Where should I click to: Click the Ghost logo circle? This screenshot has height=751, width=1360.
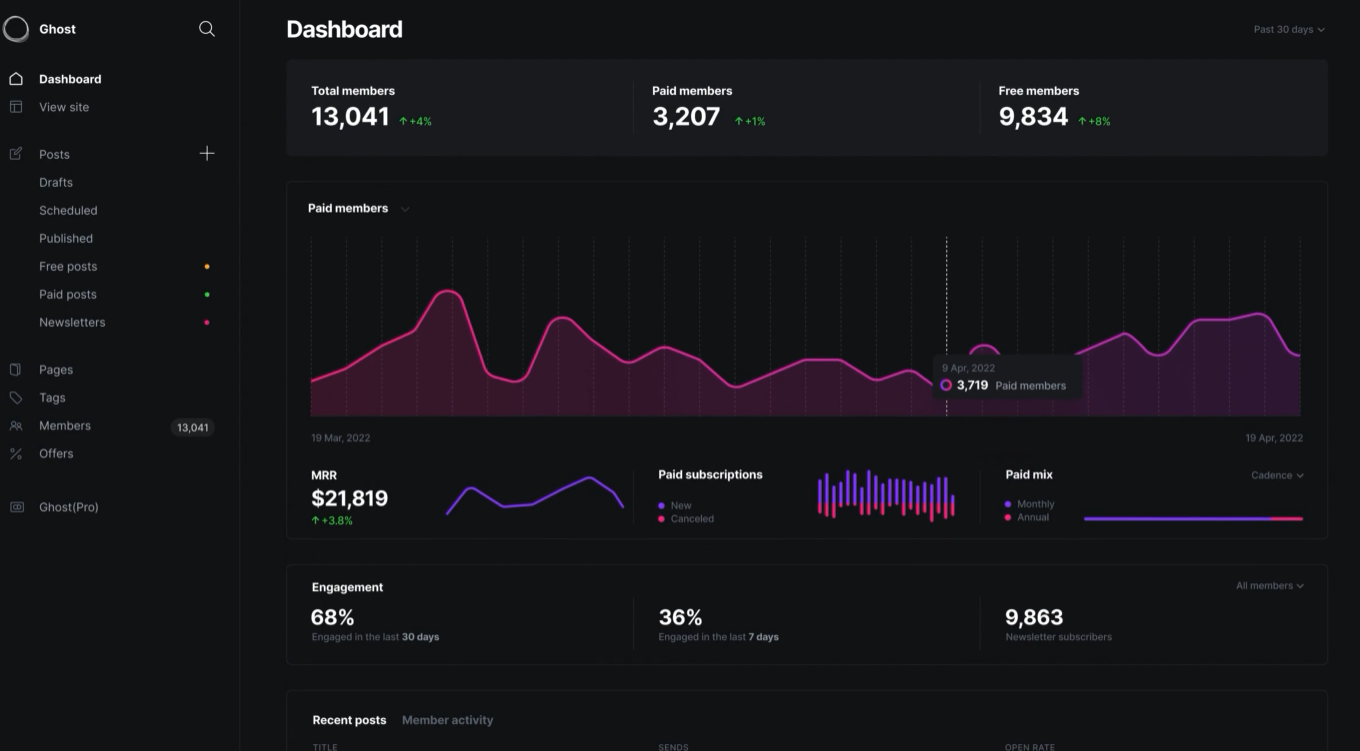(16, 29)
